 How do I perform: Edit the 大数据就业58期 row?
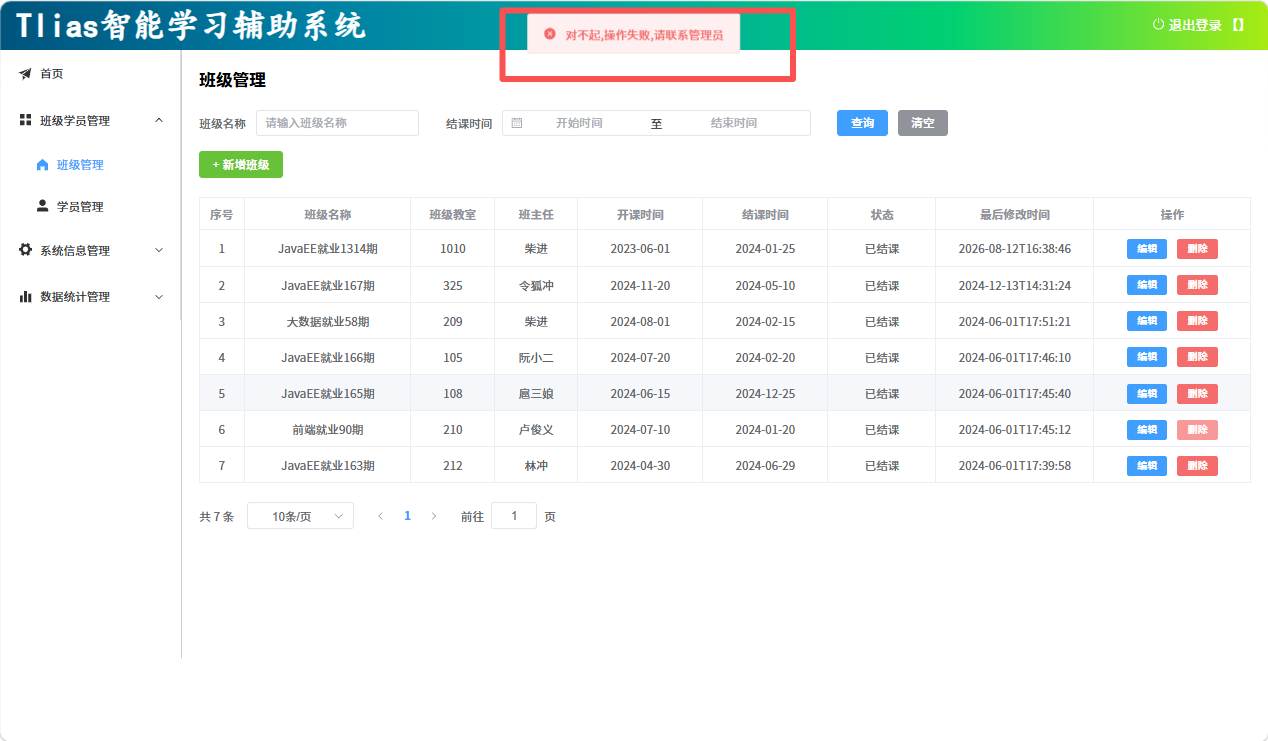click(x=1147, y=321)
